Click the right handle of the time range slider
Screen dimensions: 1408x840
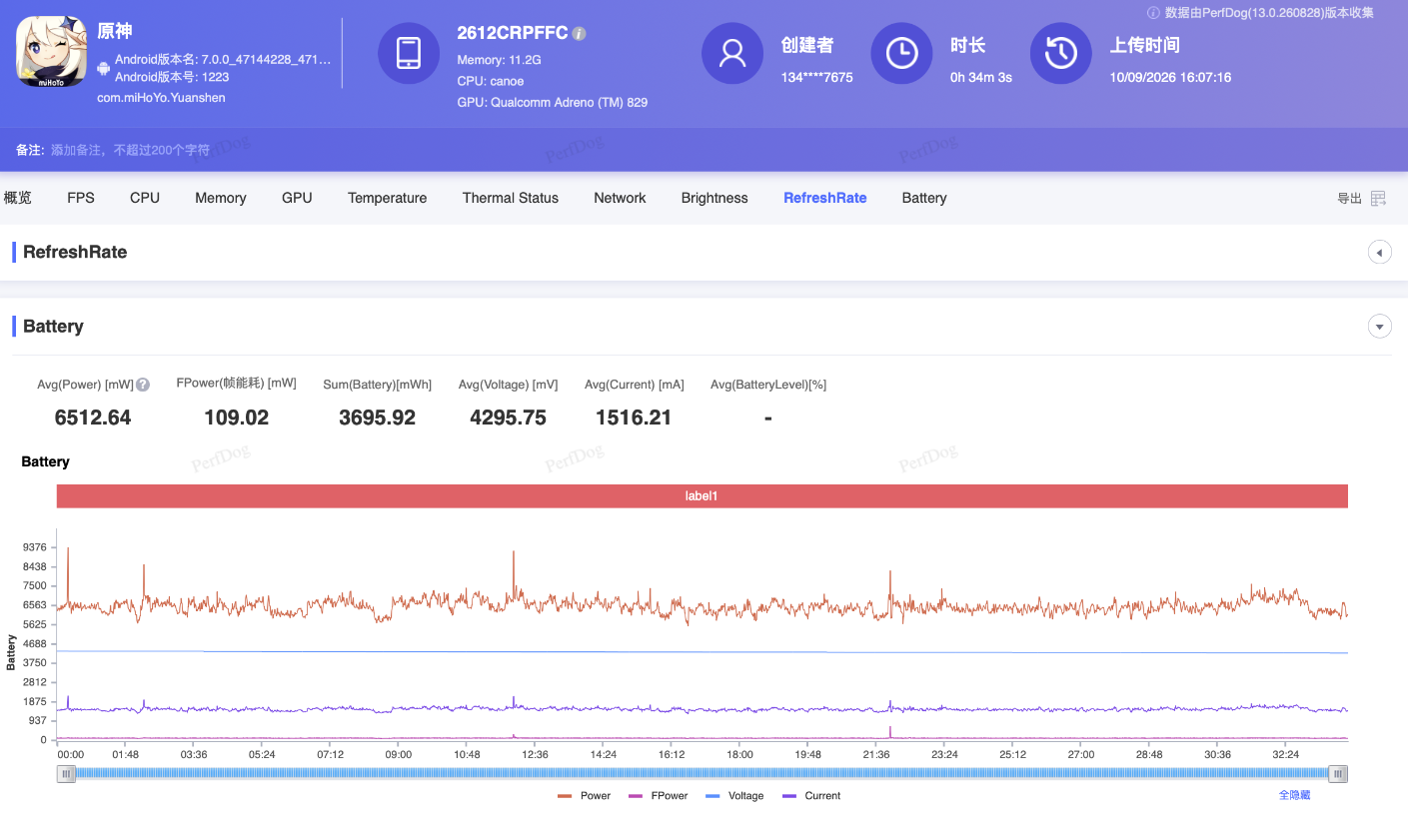(1338, 774)
